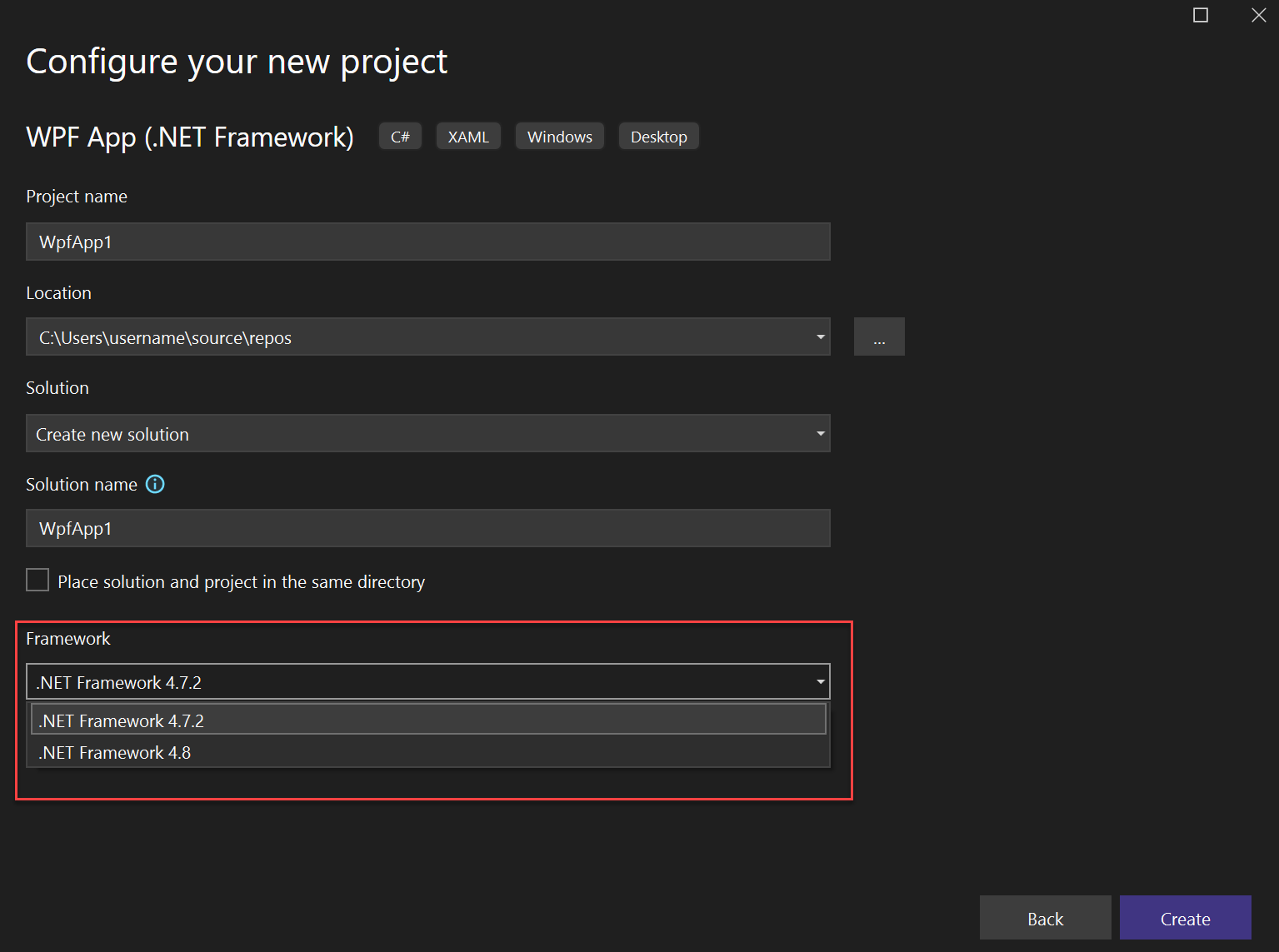Click the Framework section label

point(68,638)
